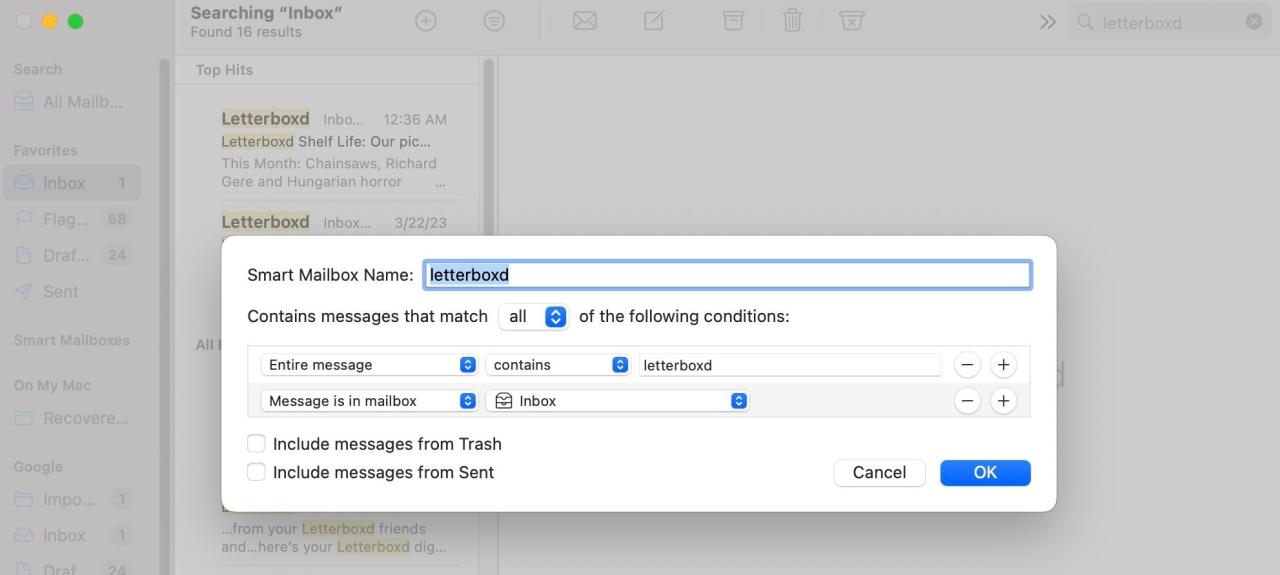
Task: Open Letterboxd Shelf Life message from 12:36 AM
Action: coord(333,149)
